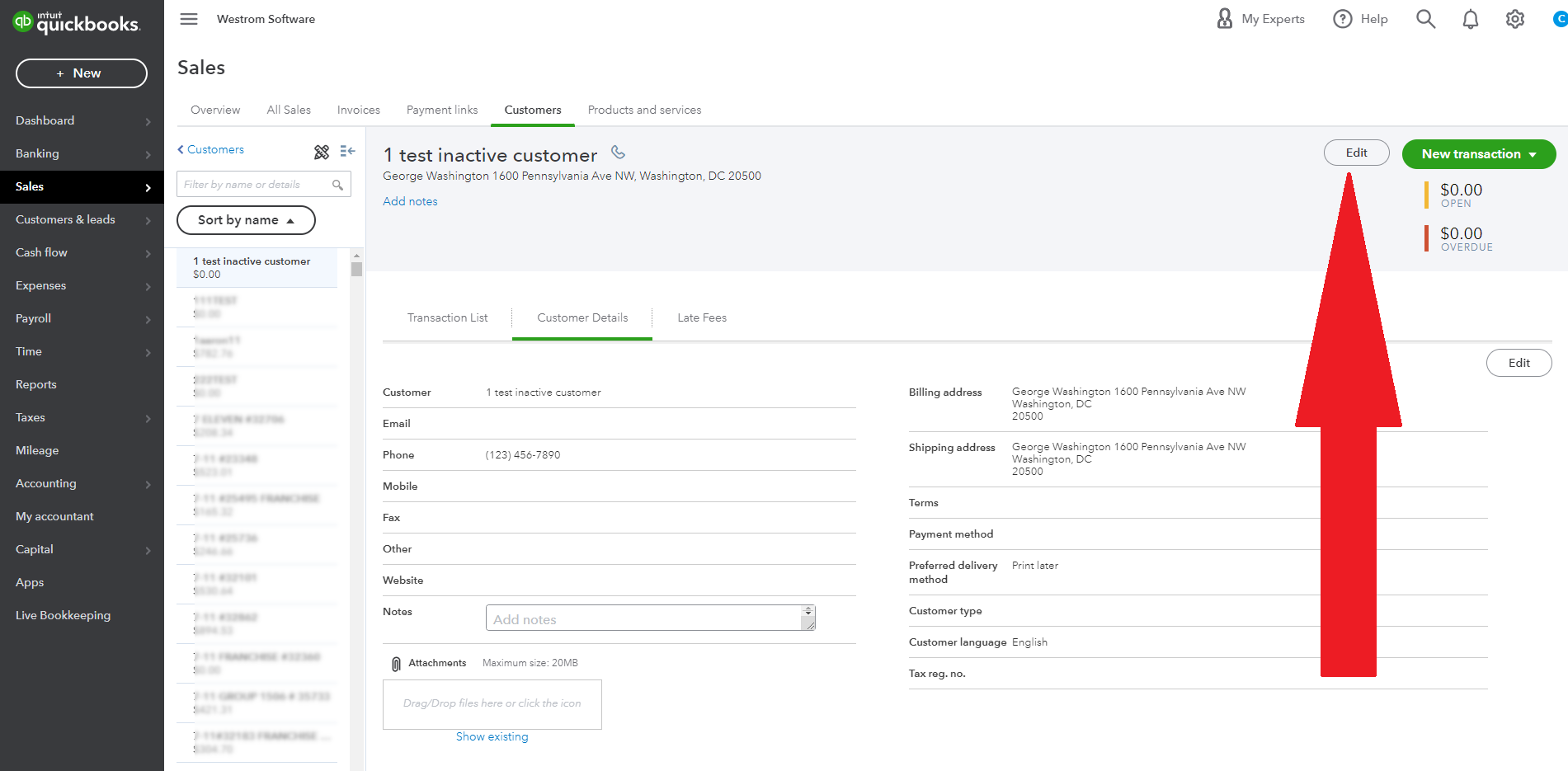Go back via the Customers link
The height and width of the screenshot is (771, 1568).
tap(215, 149)
